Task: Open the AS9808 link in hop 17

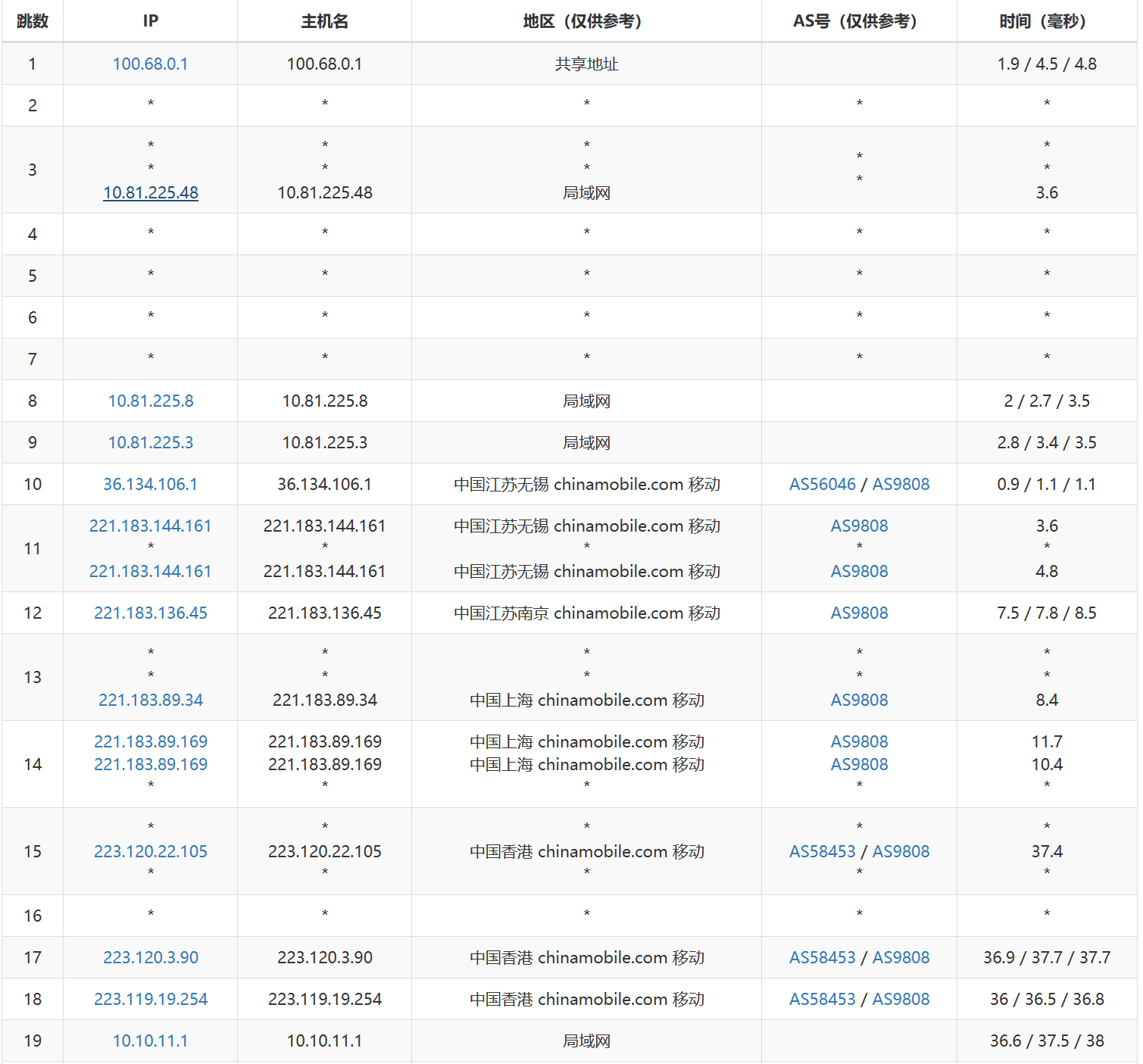Action: 901,957
